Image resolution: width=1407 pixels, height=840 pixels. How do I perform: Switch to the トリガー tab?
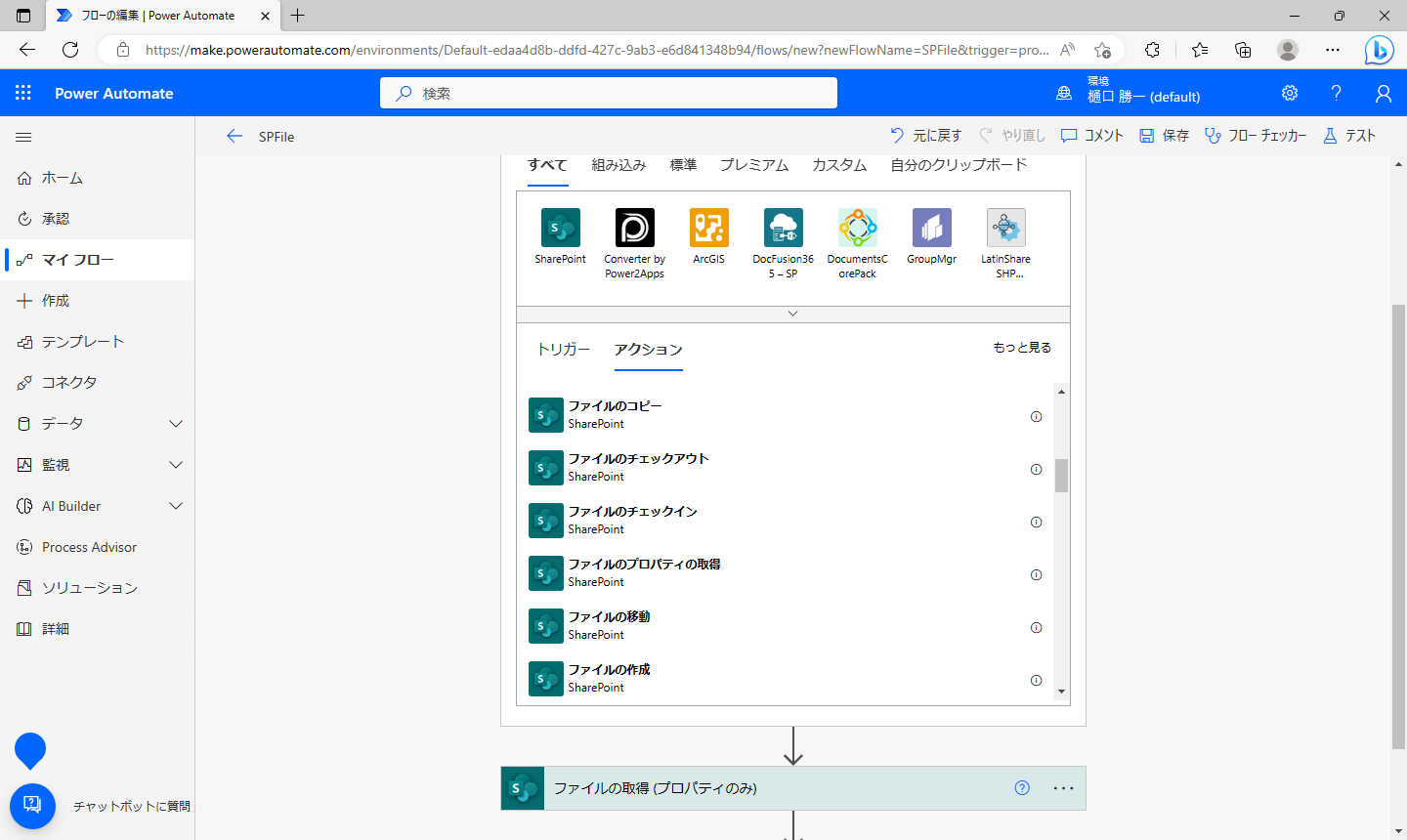[564, 350]
